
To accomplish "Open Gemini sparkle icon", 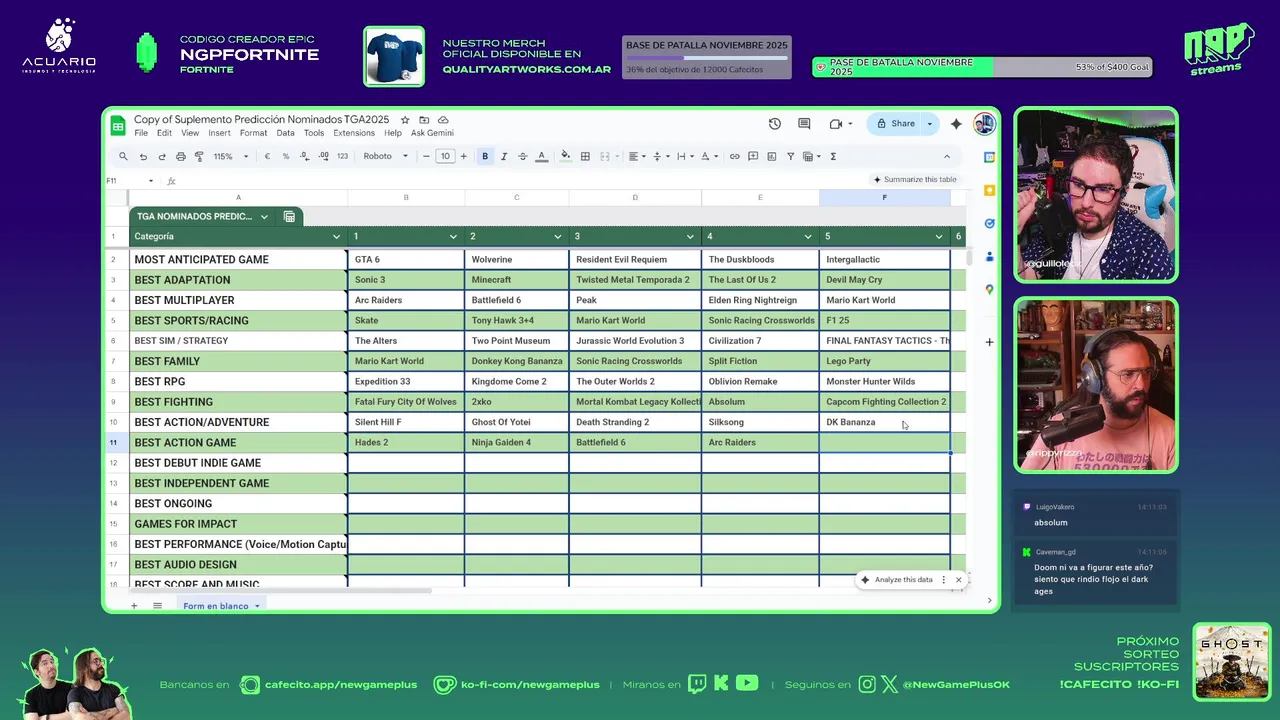I will point(956,124).
